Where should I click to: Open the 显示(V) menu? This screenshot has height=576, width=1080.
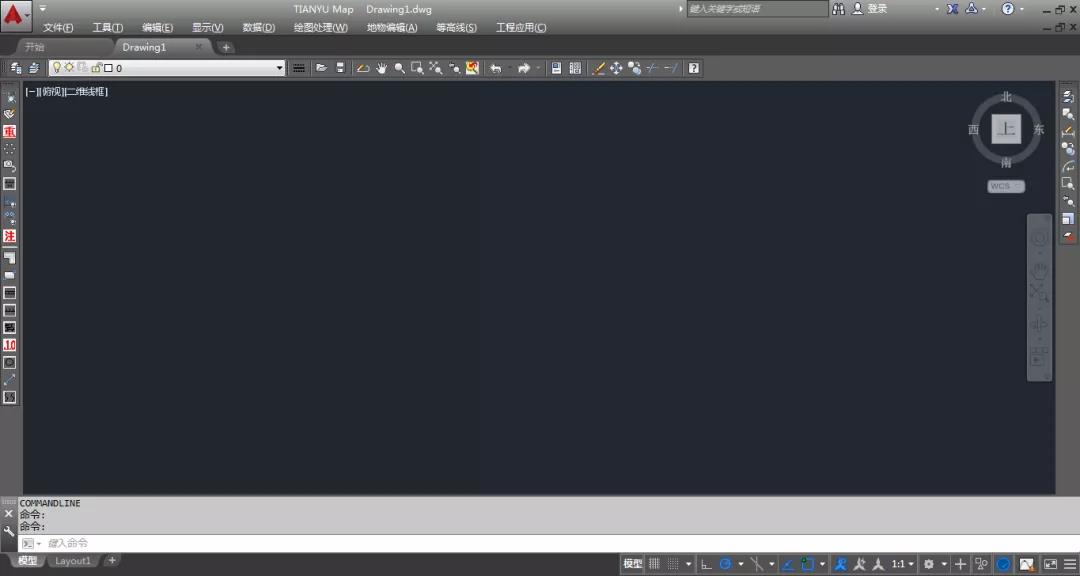point(207,28)
